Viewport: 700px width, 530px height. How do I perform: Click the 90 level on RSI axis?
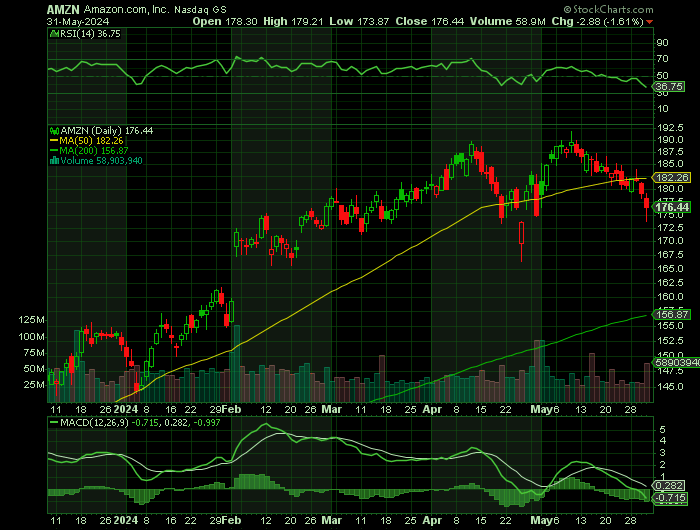coord(662,43)
